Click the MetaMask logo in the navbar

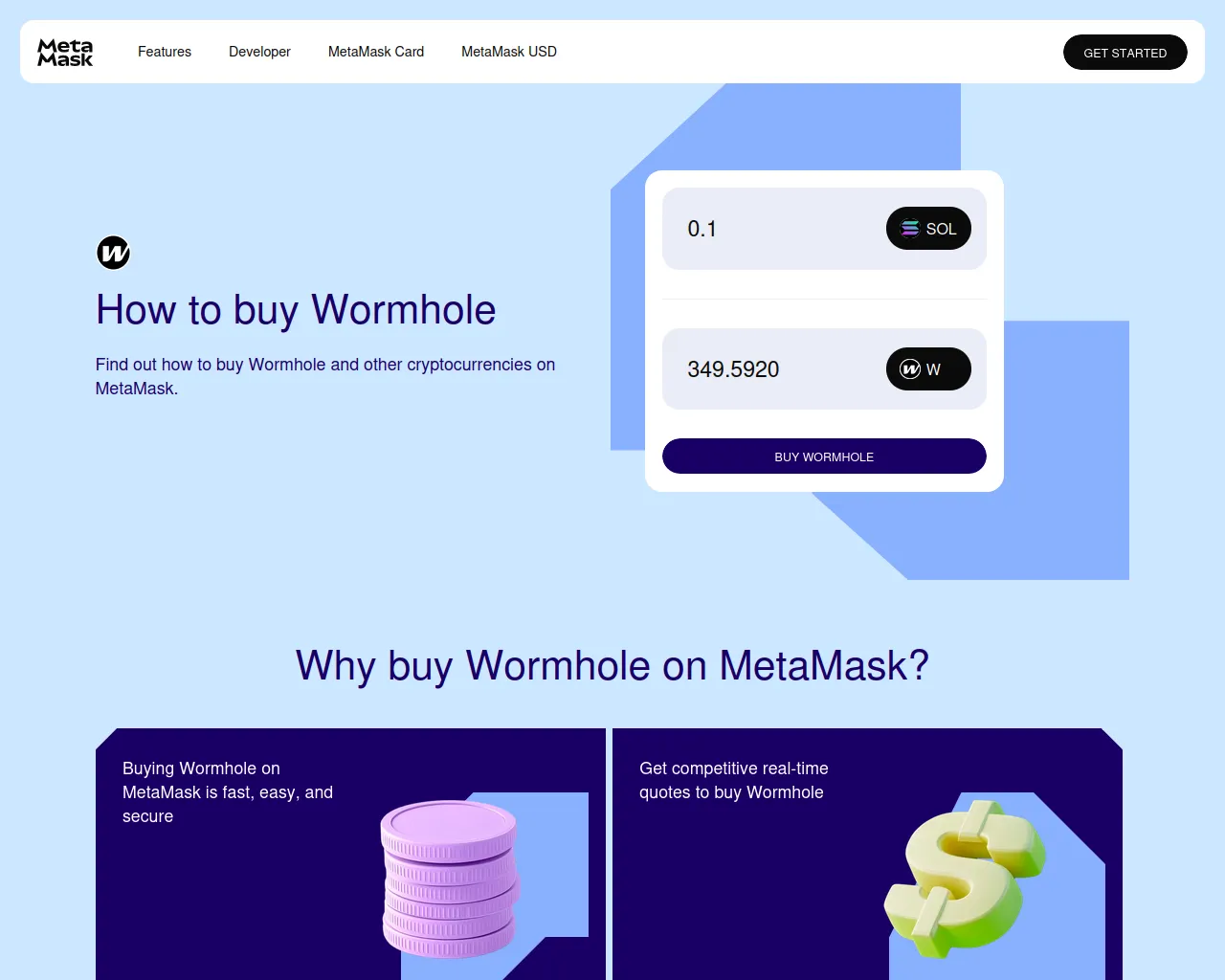(65, 52)
